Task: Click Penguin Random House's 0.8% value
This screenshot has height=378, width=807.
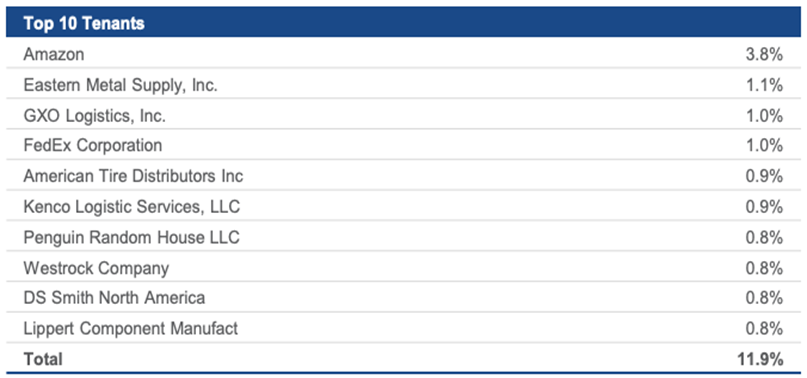Action: coord(764,237)
